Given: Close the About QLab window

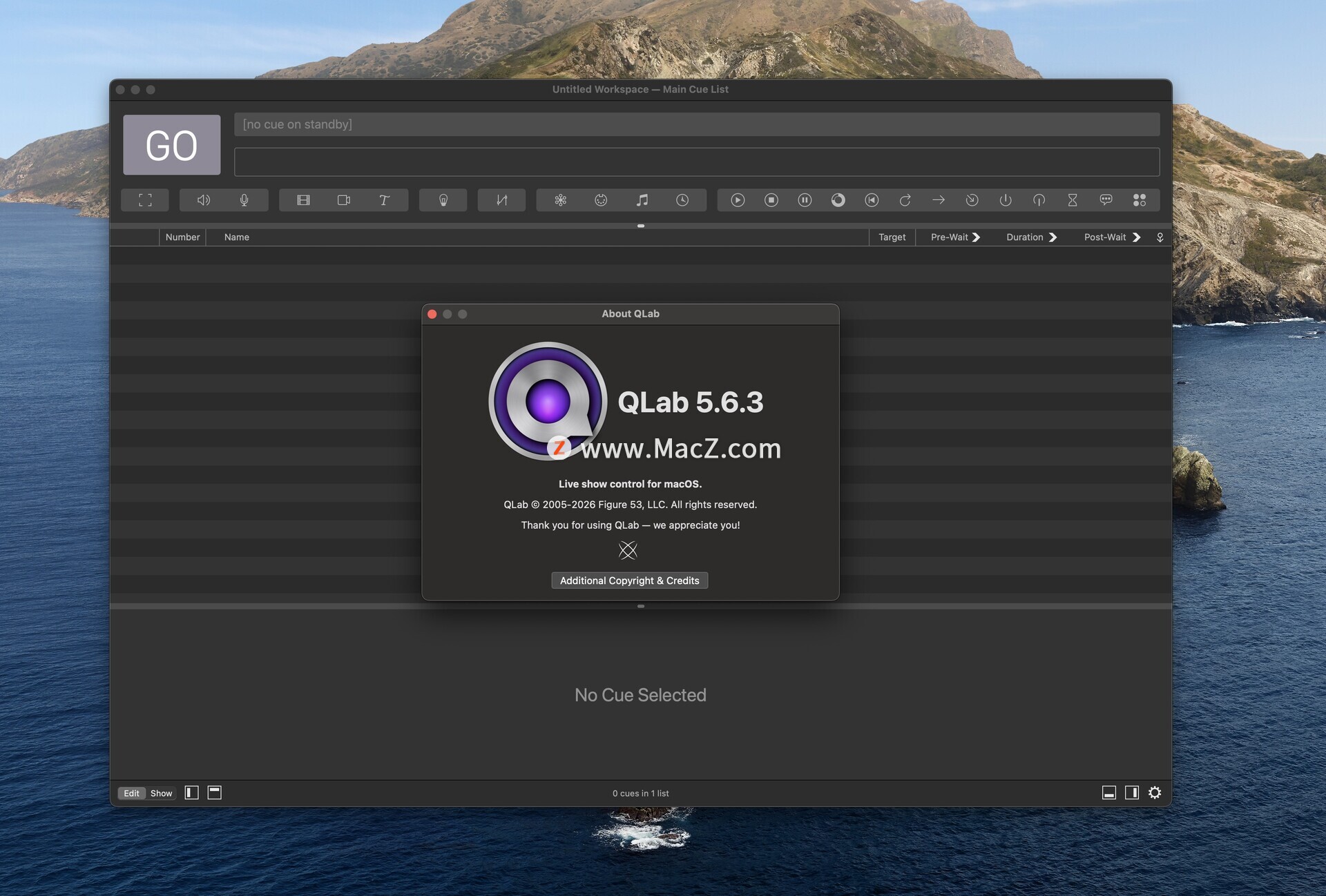Looking at the screenshot, I should (432, 314).
